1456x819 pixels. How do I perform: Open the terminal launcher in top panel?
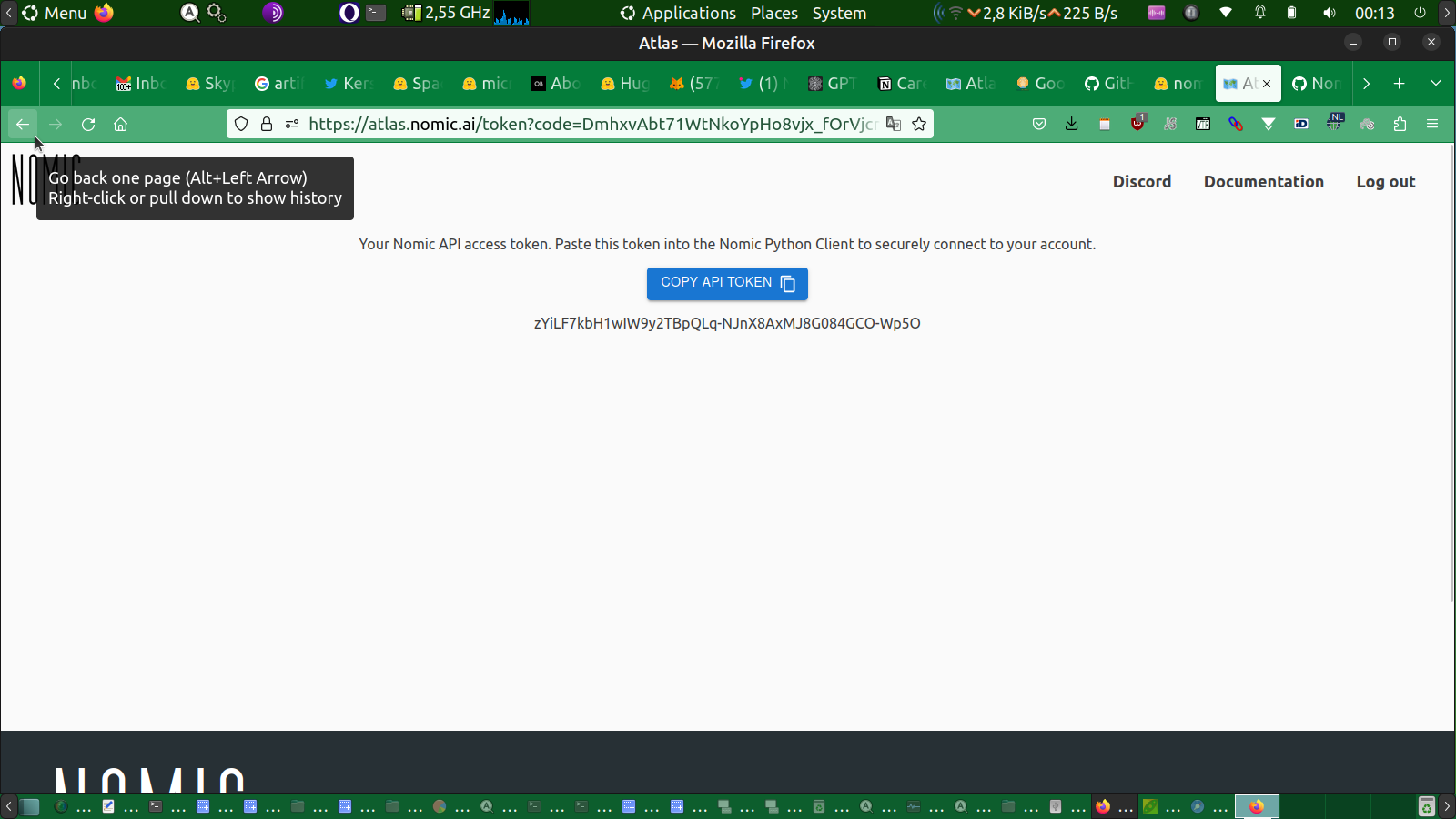pyautogui.click(x=376, y=13)
